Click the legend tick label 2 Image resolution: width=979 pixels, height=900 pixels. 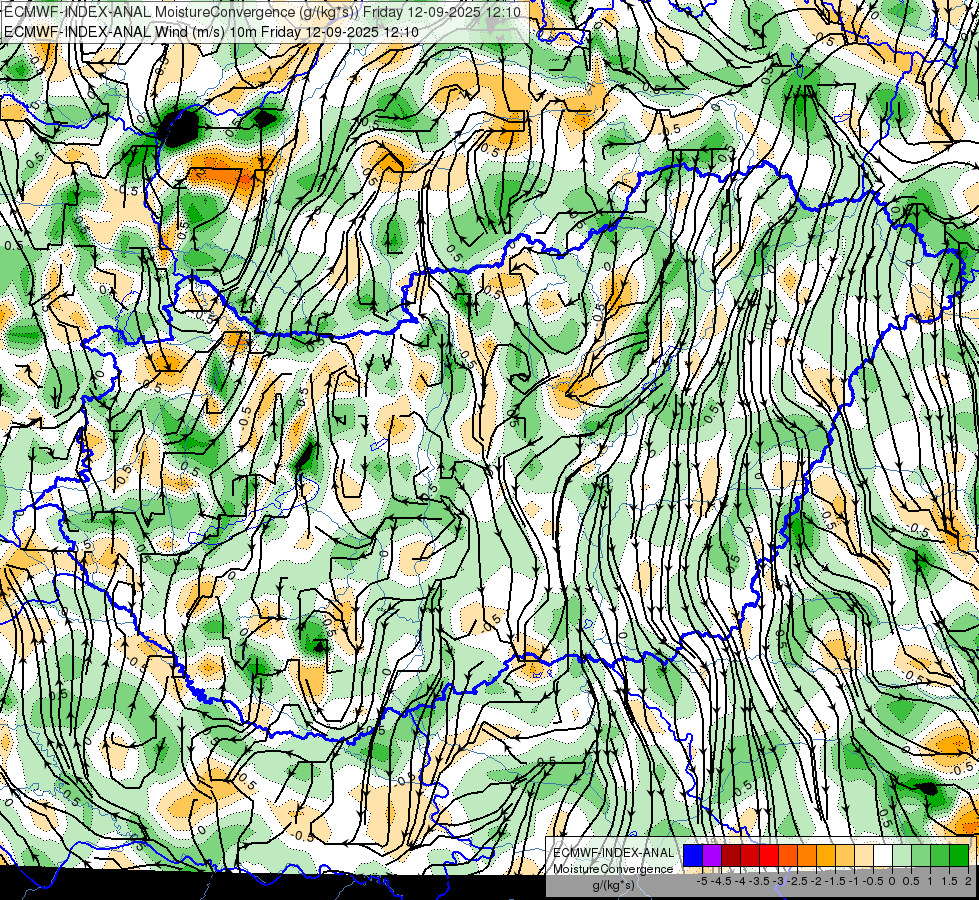tap(968, 881)
